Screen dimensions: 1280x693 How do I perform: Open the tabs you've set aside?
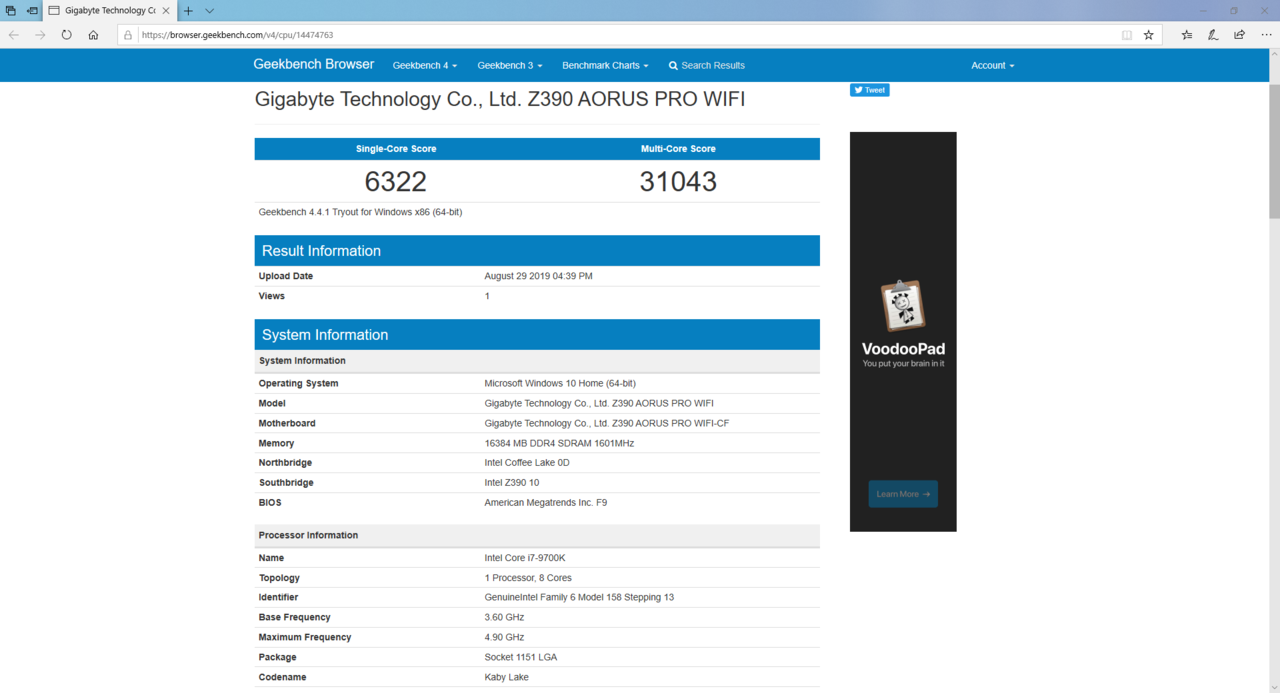point(11,10)
